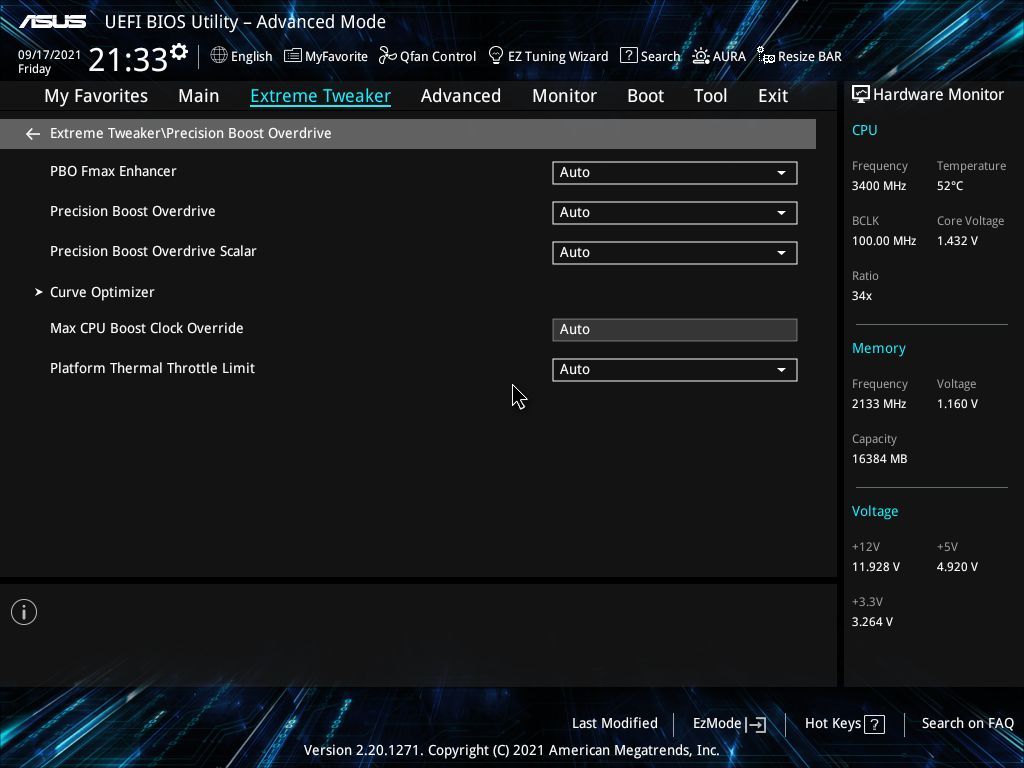Click the EzMode exit arrow icon
Screen dimensions: 1024x768
click(x=756, y=724)
